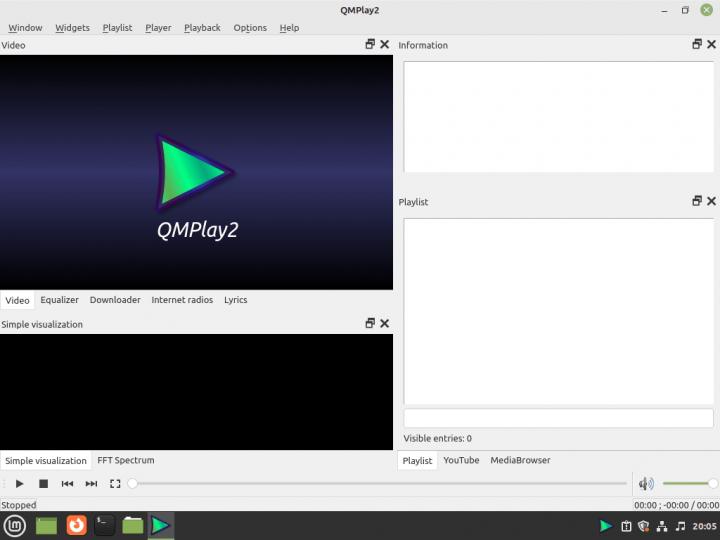Detach the Information panel
Viewport: 720px width, 540px height.
click(x=697, y=45)
